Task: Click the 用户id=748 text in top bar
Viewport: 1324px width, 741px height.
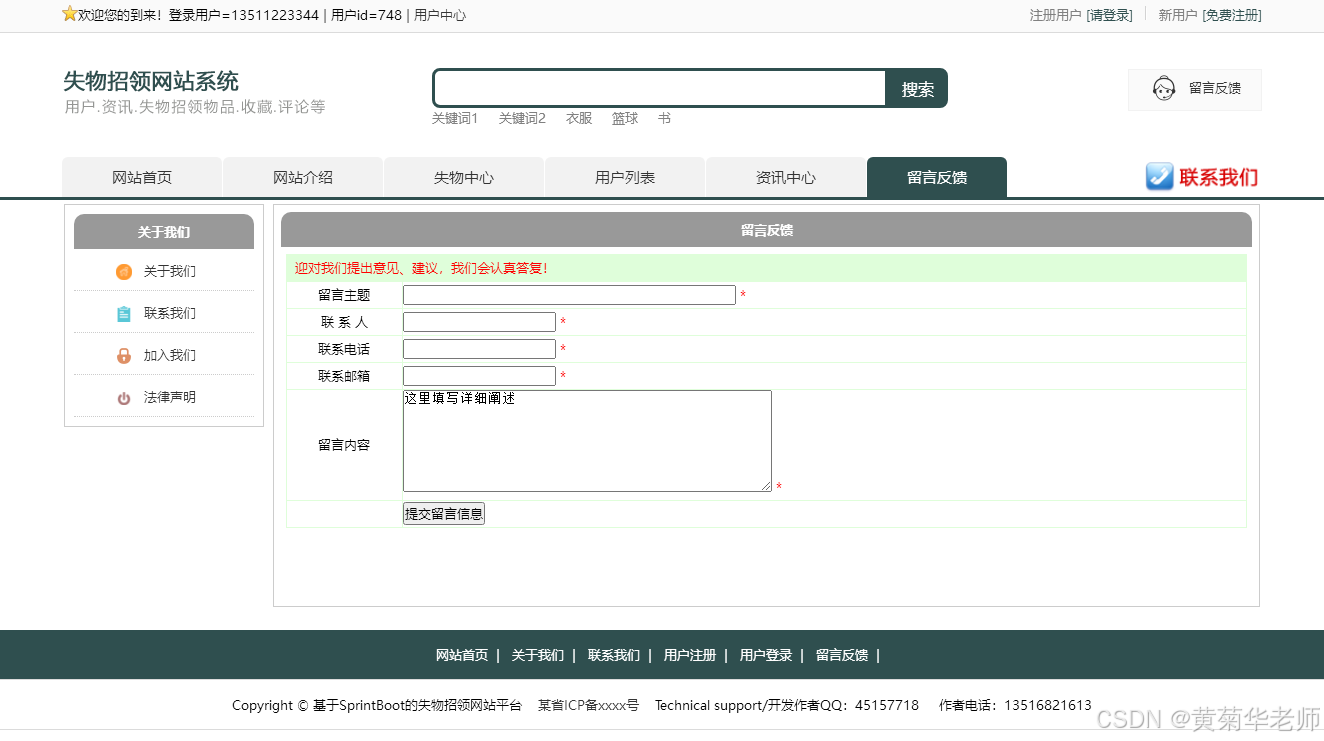Action: [366, 15]
